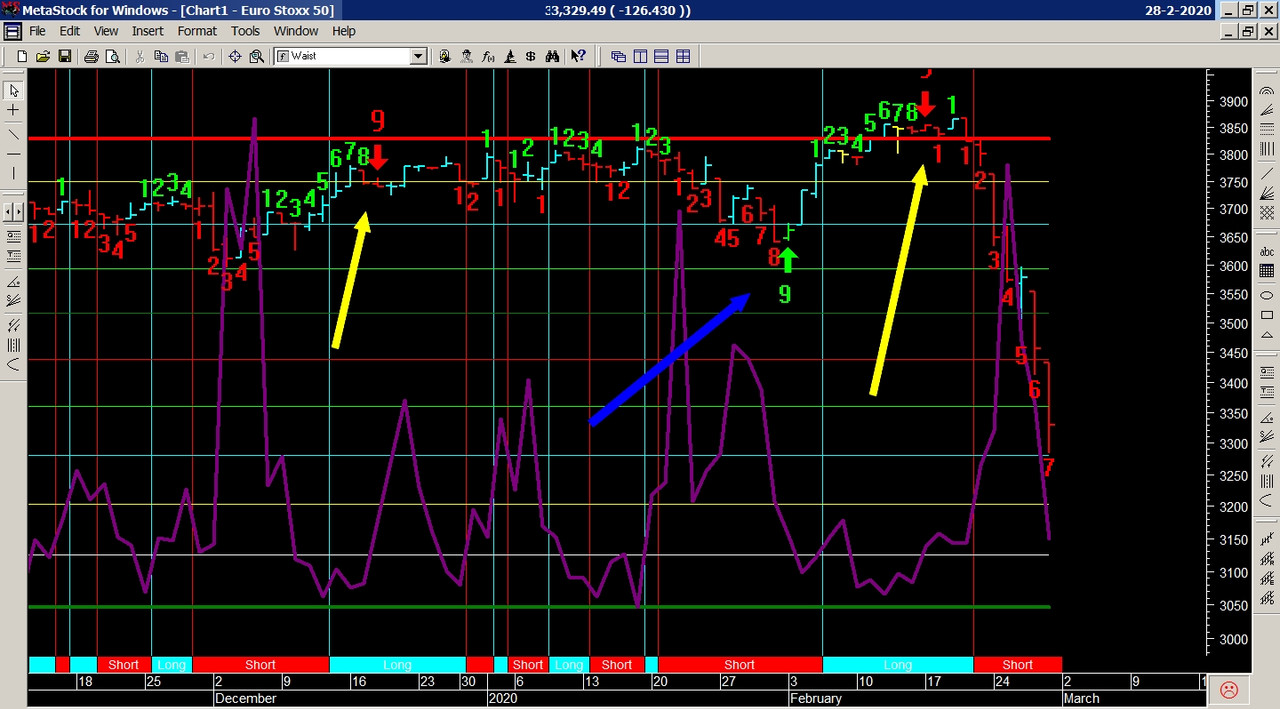Click the red sad-face status icon

[x=1229, y=690]
